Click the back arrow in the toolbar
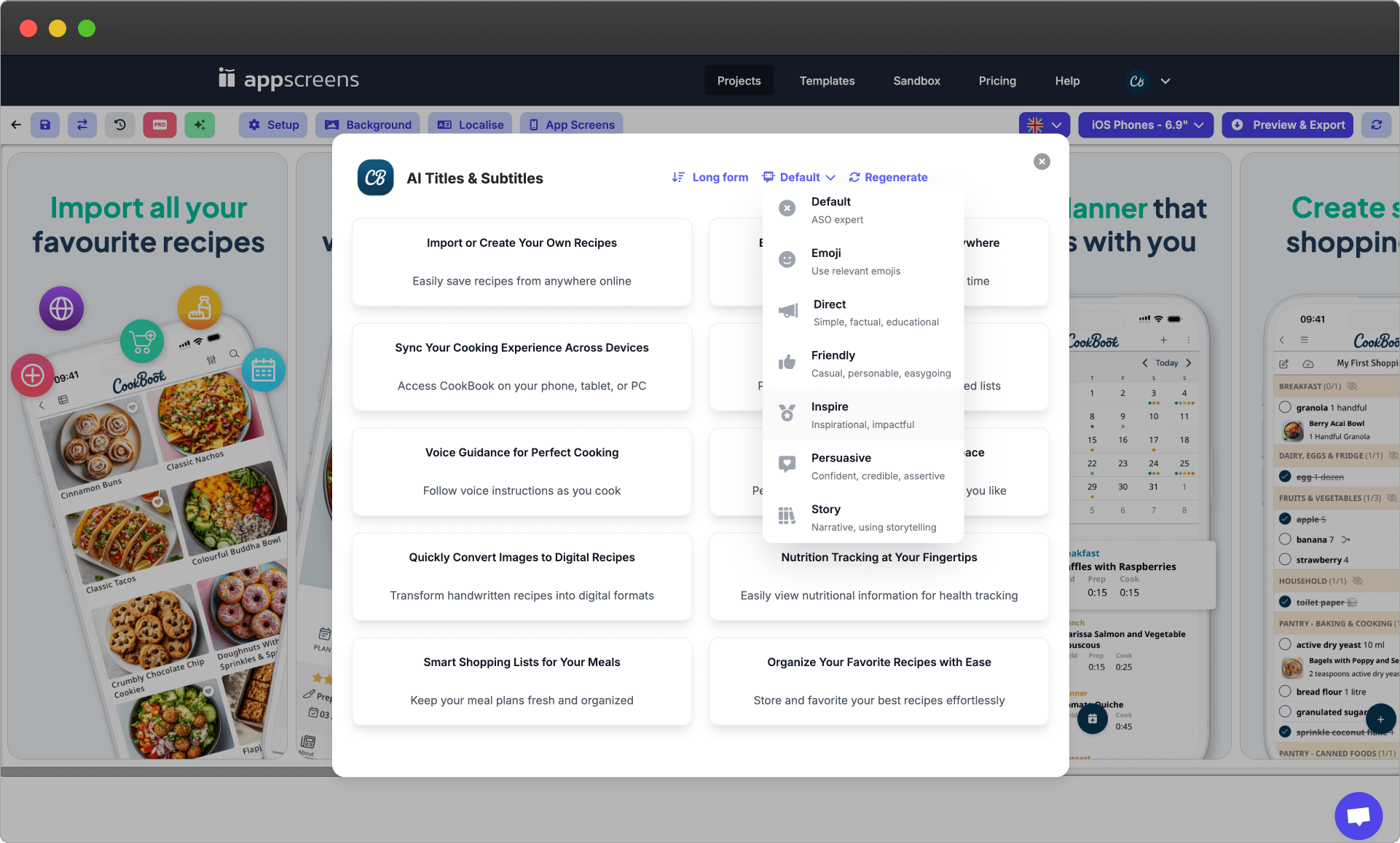This screenshot has width=1400, height=843. pyautogui.click(x=16, y=124)
